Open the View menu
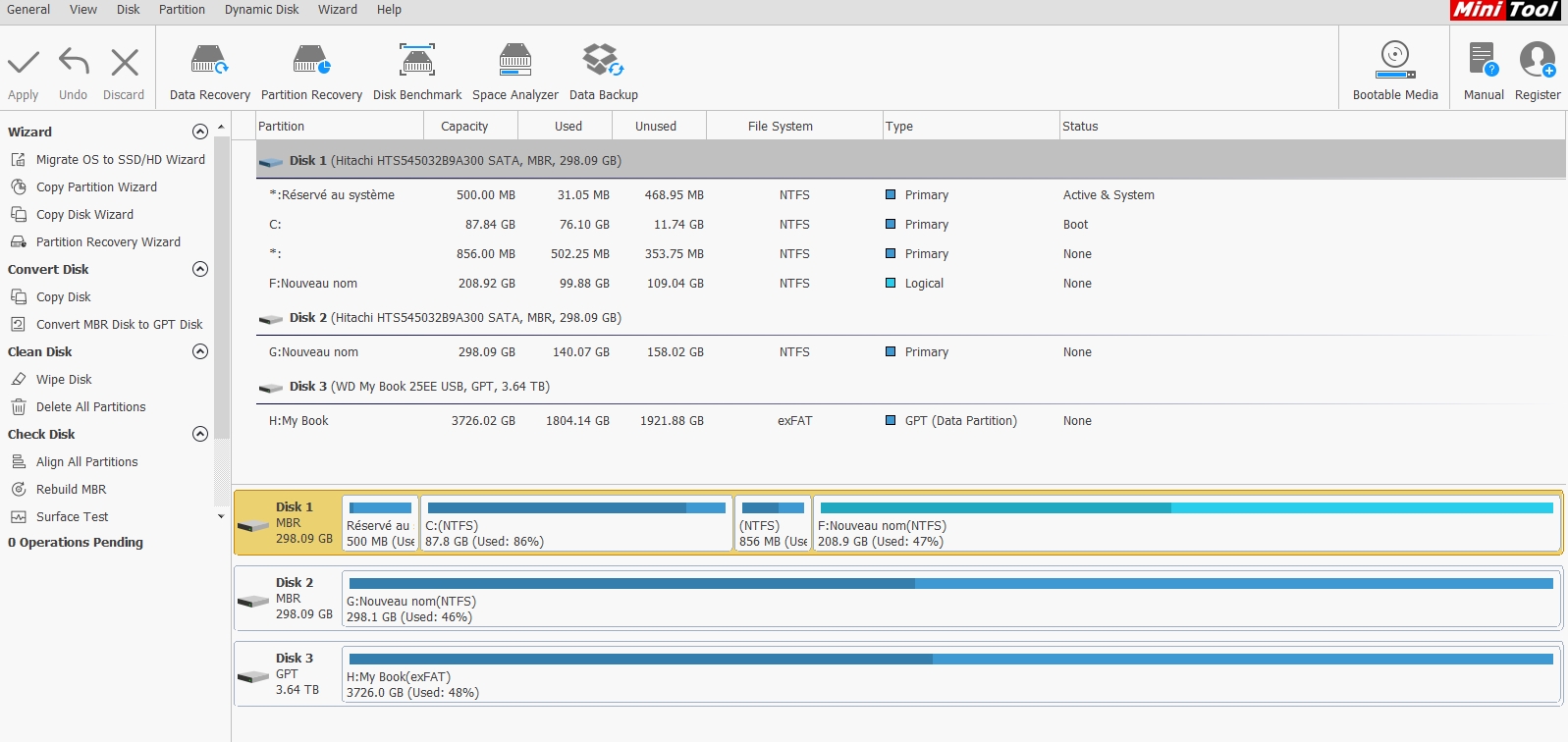1568x742 pixels. pos(83,9)
